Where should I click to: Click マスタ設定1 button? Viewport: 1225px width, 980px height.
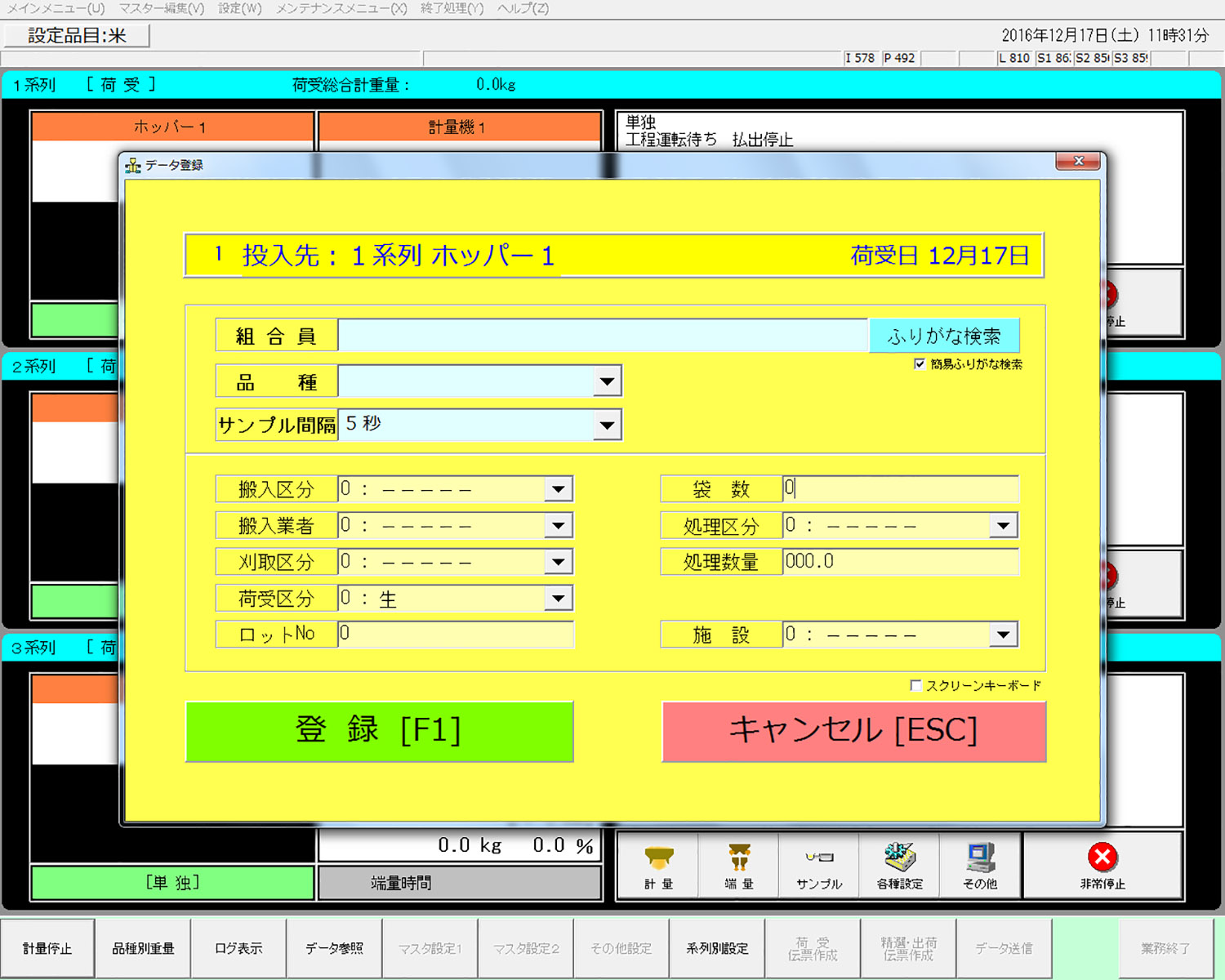(430, 948)
